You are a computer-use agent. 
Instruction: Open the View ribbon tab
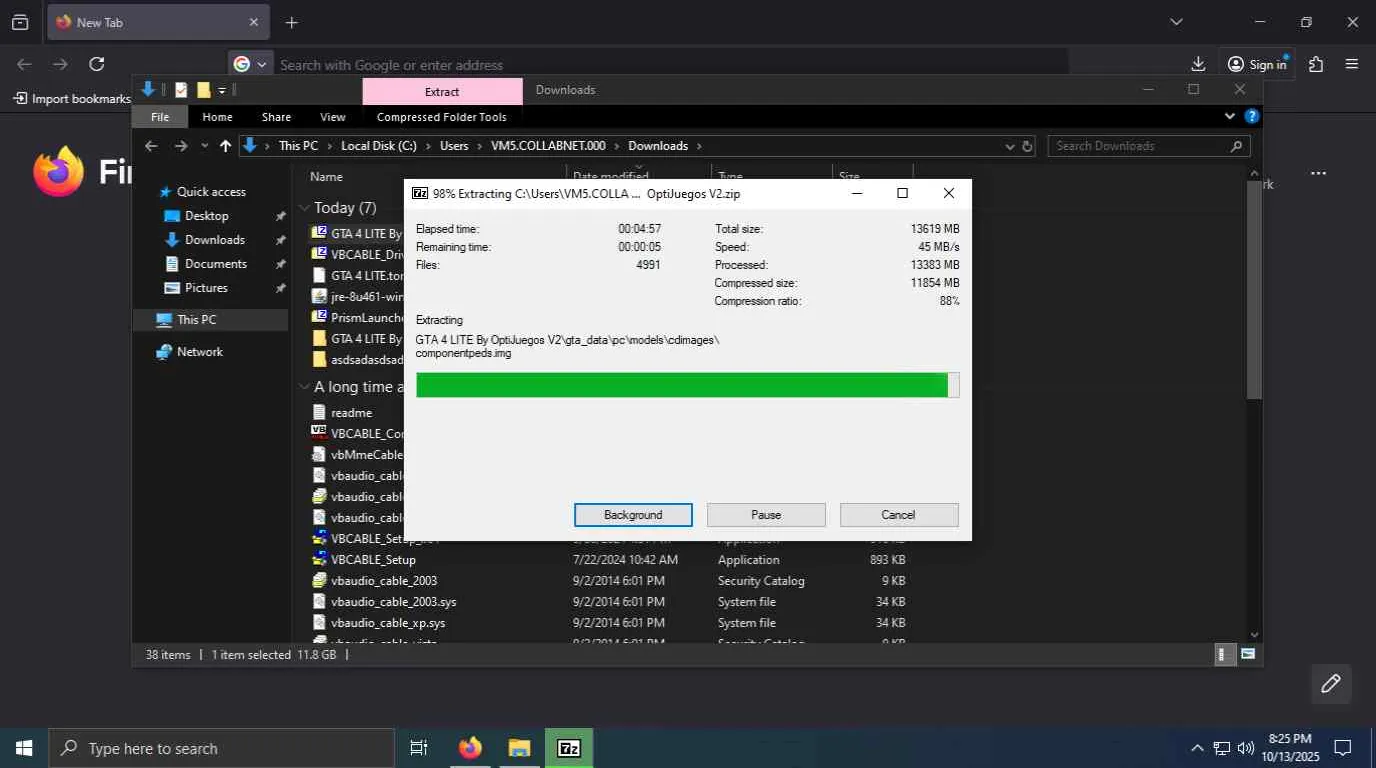(333, 117)
